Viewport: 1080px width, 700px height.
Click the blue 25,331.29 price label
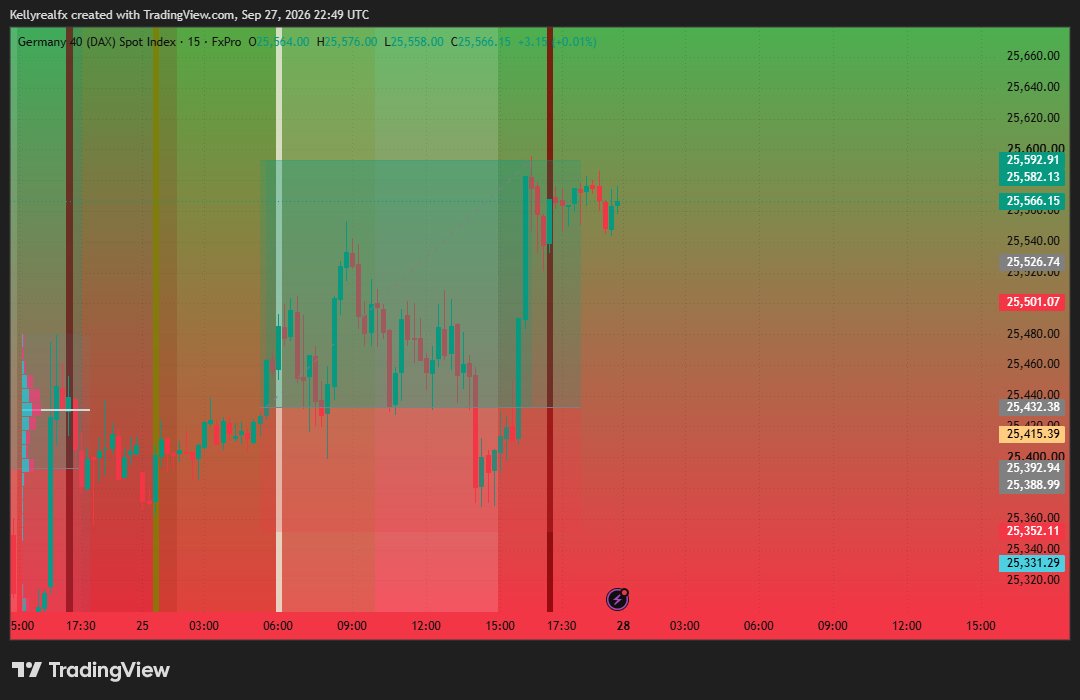tap(1032, 564)
